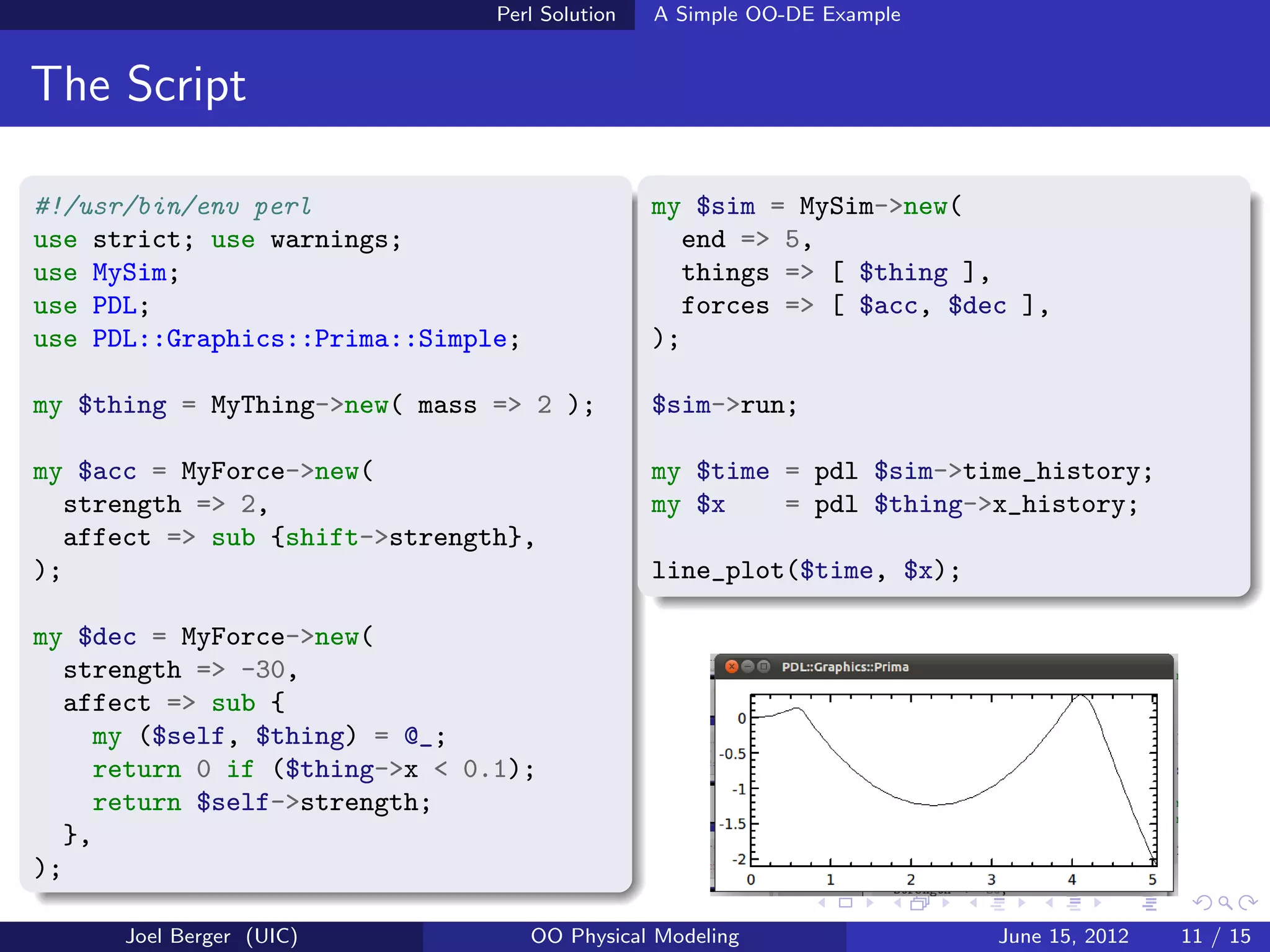This screenshot has height=952, width=1270.
Task: Click the 'my $acc = MyForce->new(' line
Action: click(203, 472)
